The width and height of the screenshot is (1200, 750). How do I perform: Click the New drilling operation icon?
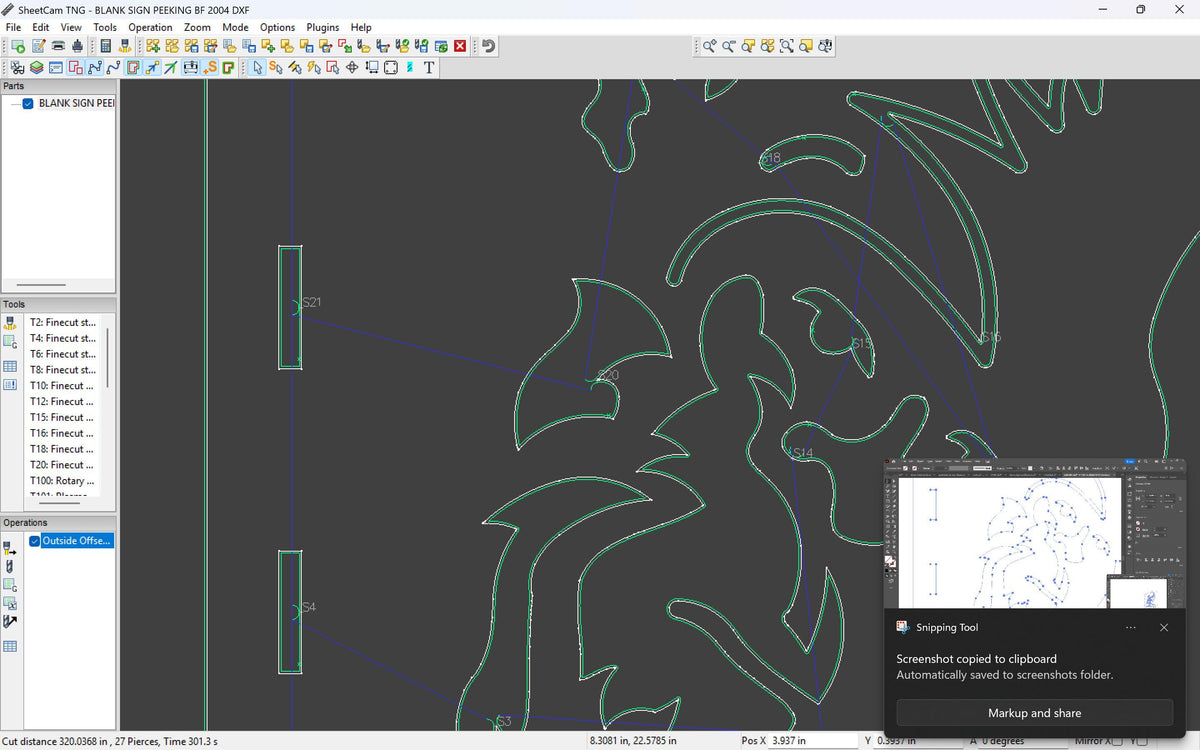coord(10,566)
